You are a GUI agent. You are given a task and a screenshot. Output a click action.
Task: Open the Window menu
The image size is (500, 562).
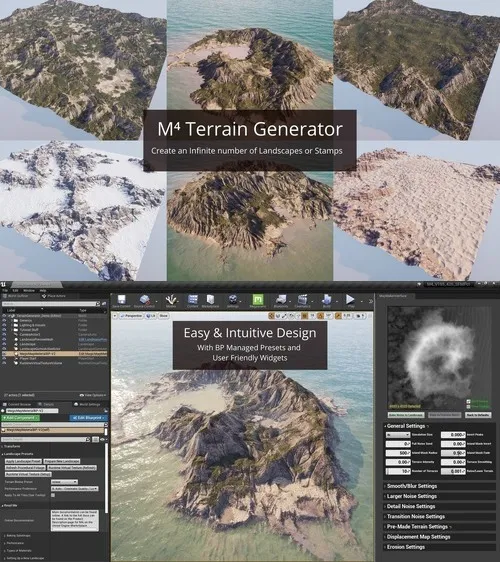tap(29, 290)
